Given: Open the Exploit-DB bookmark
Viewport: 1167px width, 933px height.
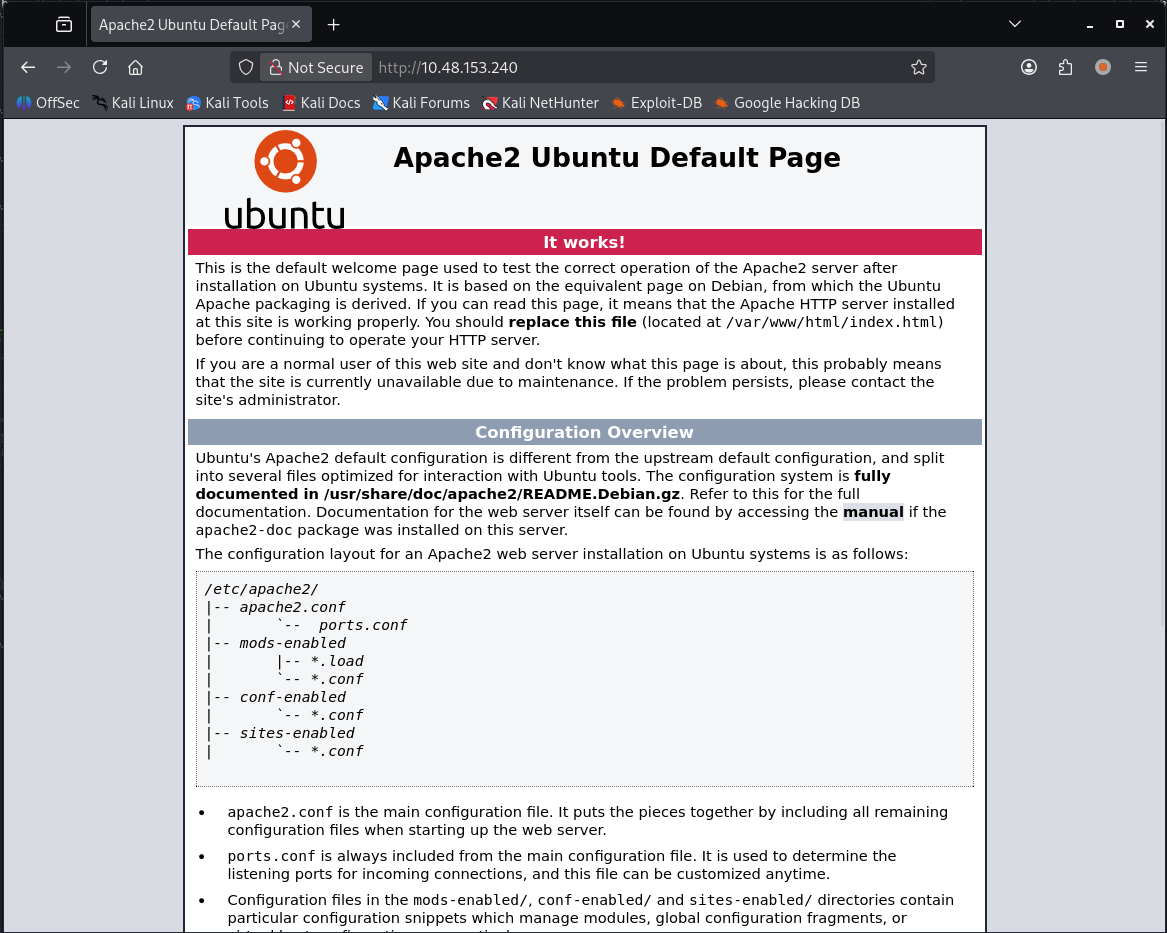Looking at the screenshot, I should (x=656, y=102).
